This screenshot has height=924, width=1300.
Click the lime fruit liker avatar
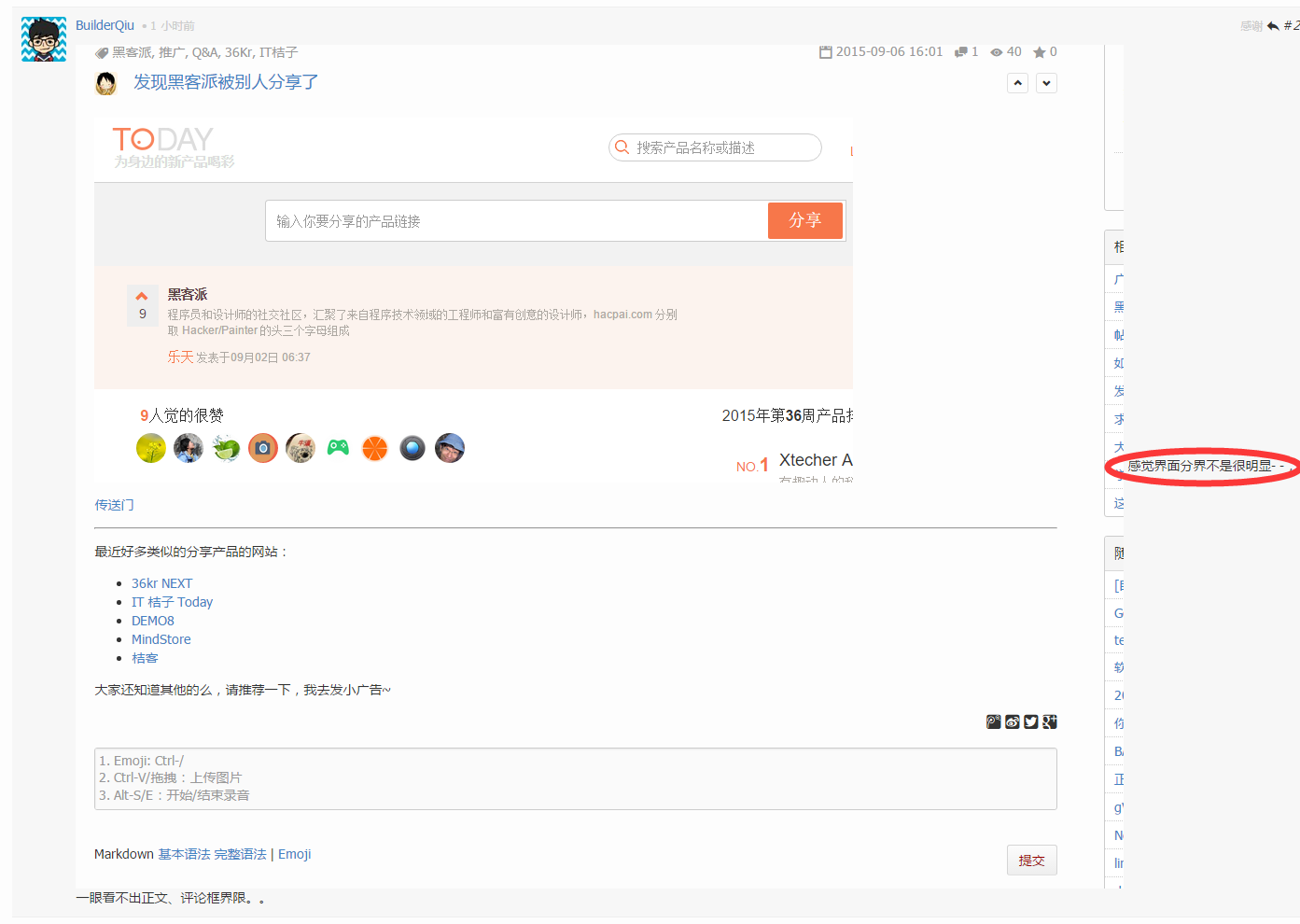pos(226,448)
